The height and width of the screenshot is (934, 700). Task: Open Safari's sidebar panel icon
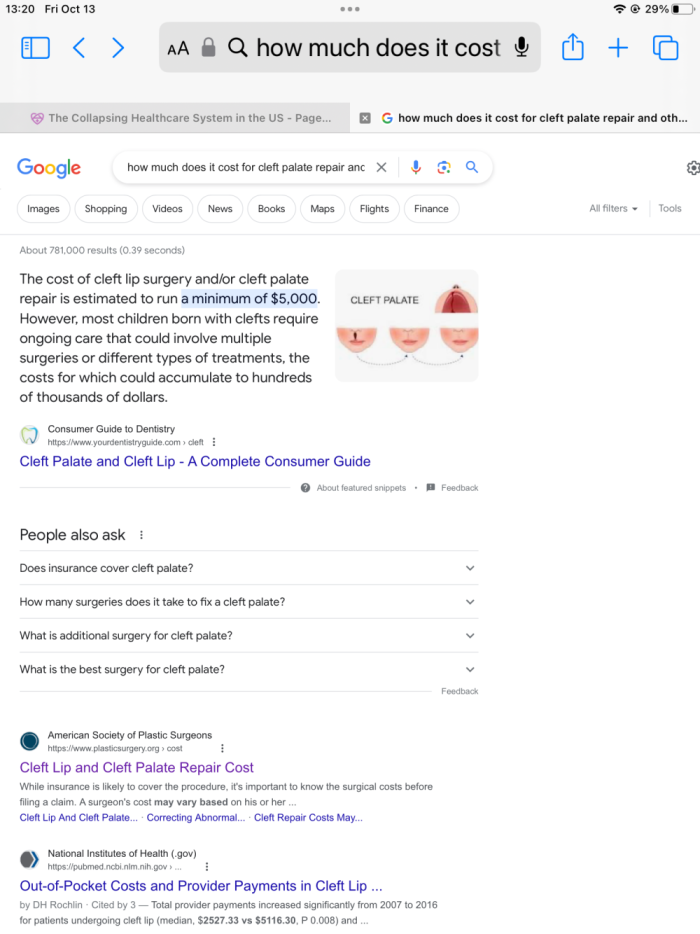click(35, 47)
